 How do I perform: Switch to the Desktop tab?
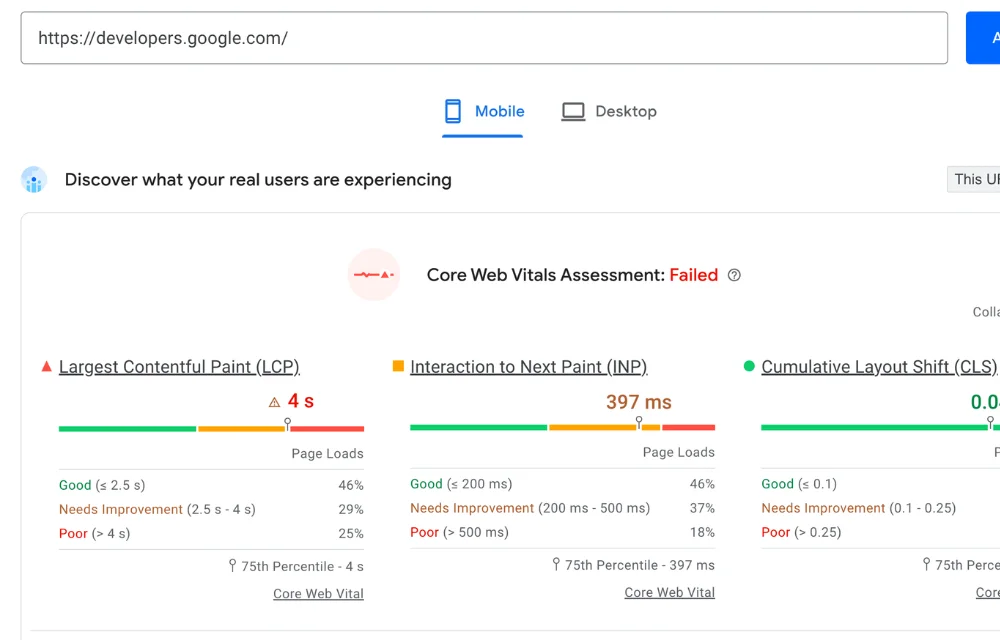click(x=608, y=111)
